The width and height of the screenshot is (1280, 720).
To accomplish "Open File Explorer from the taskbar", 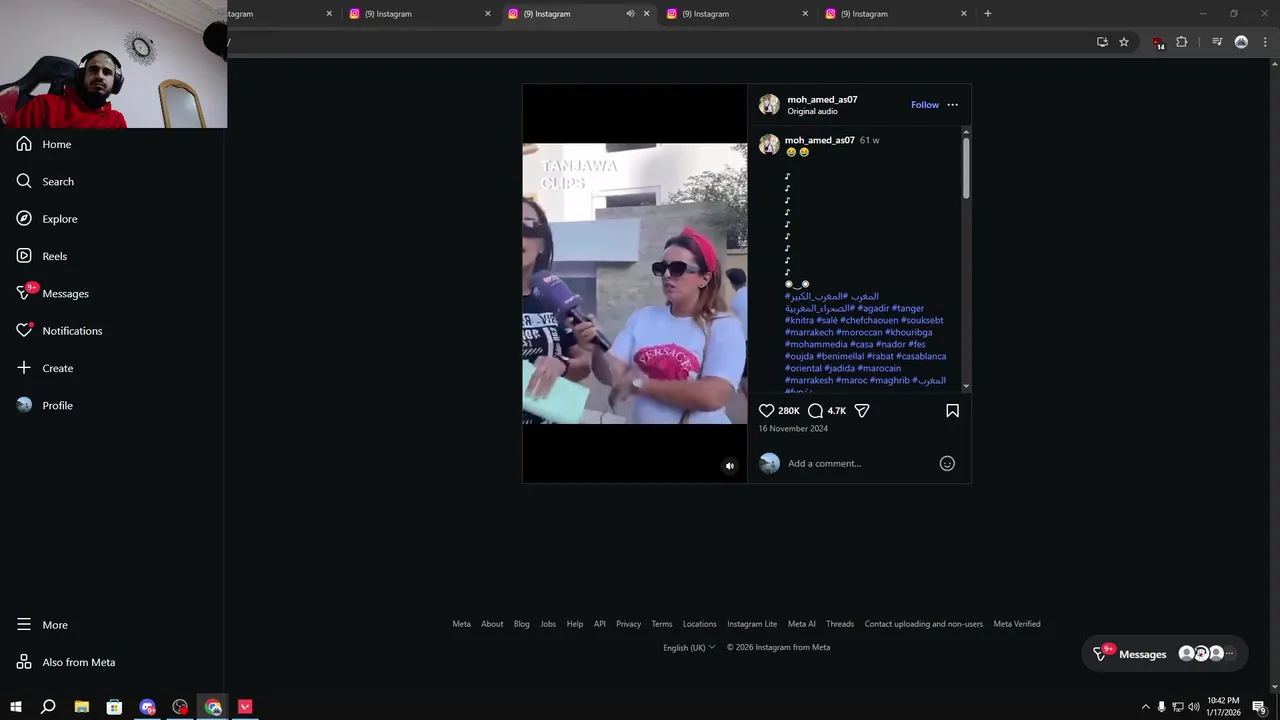I will (x=82, y=707).
